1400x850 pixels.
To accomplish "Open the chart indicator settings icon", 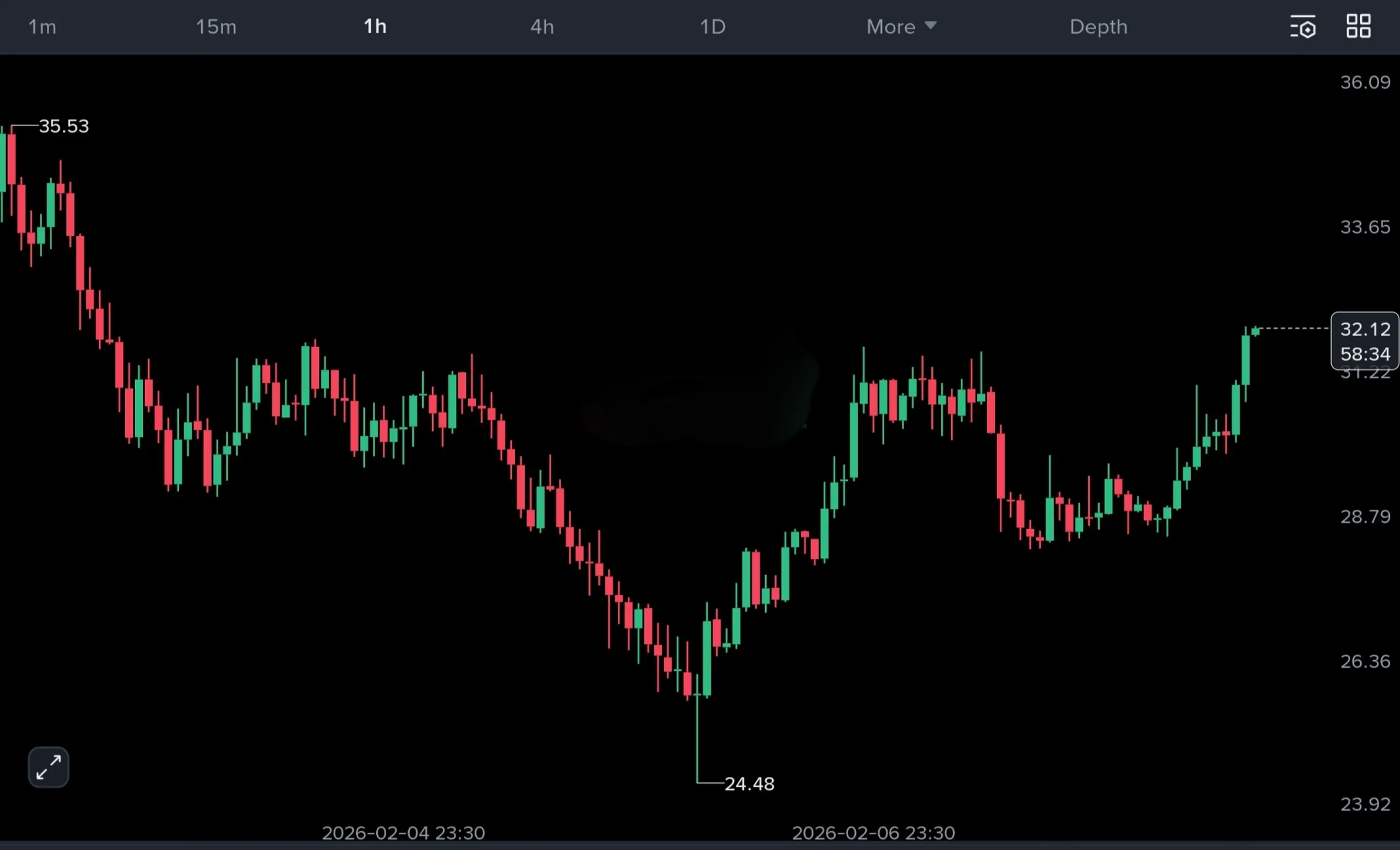I will [x=1302, y=27].
